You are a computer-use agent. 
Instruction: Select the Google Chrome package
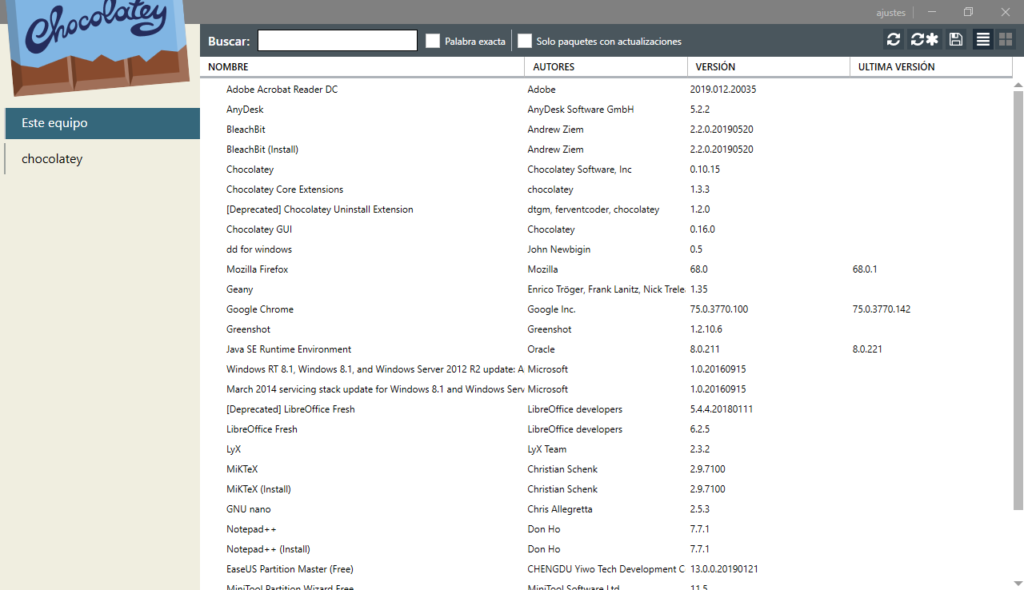click(x=606, y=309)
